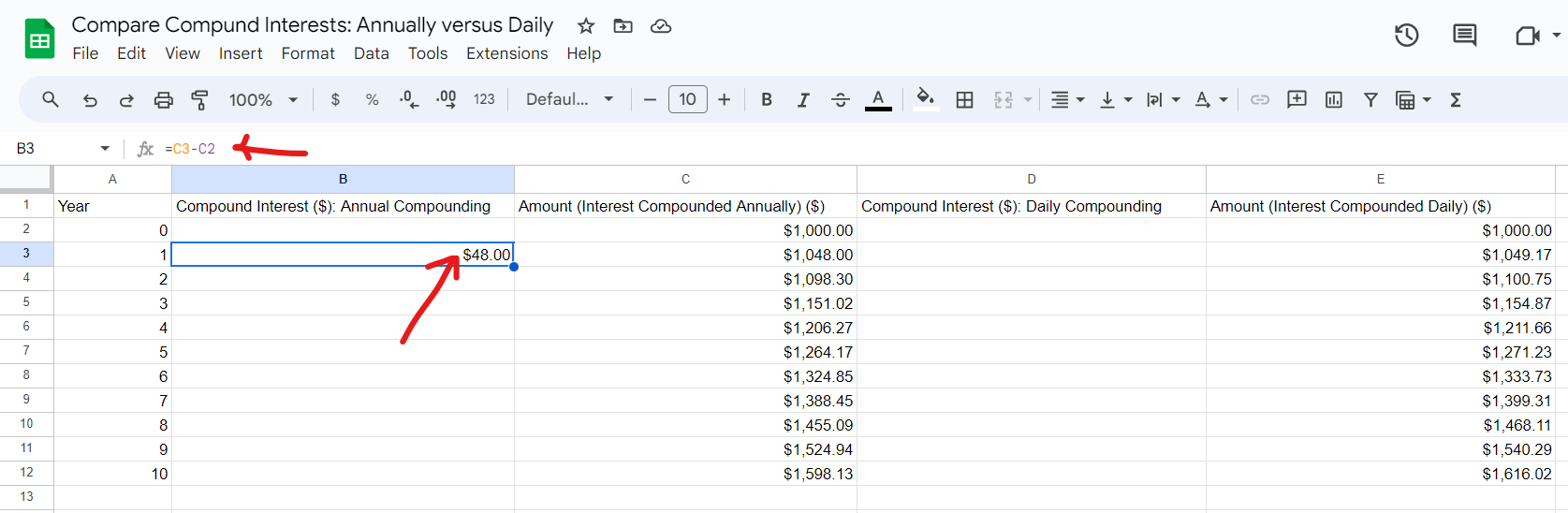Open text wrapping options
Viewport: 1568px width, 513px height.
pos(1164,99)
